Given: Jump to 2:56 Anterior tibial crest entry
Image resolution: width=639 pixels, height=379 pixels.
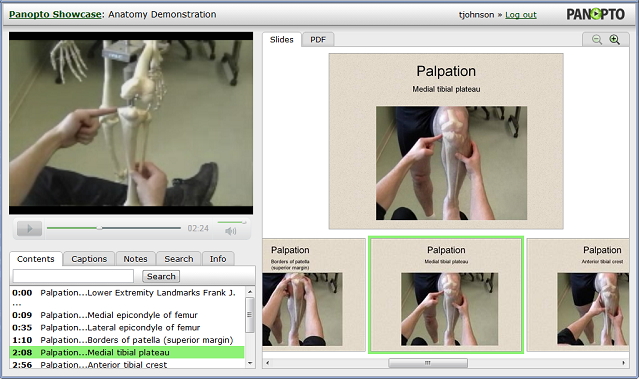Looking at the screenshot, I should [x=127, y=364].
